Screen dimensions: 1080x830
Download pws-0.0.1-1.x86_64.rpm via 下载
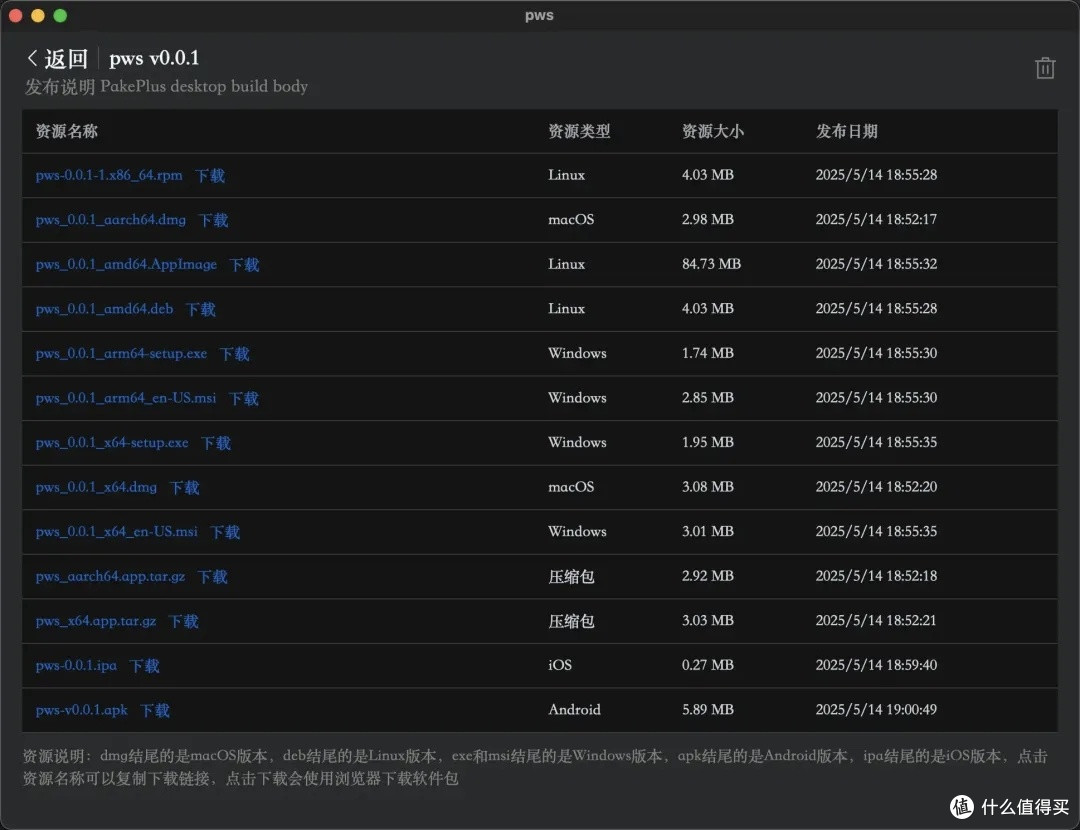click(x=209, y=176)
